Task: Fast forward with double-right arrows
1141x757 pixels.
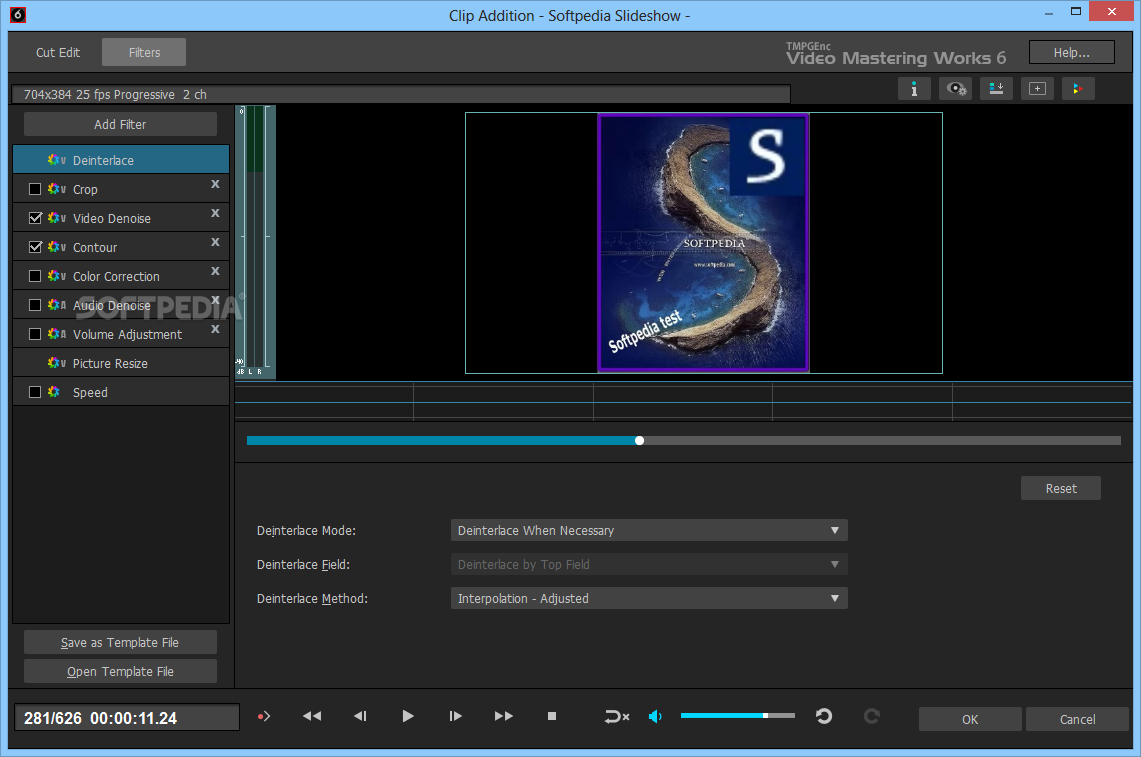Action: pyautogui.click(x=504, y=717)
